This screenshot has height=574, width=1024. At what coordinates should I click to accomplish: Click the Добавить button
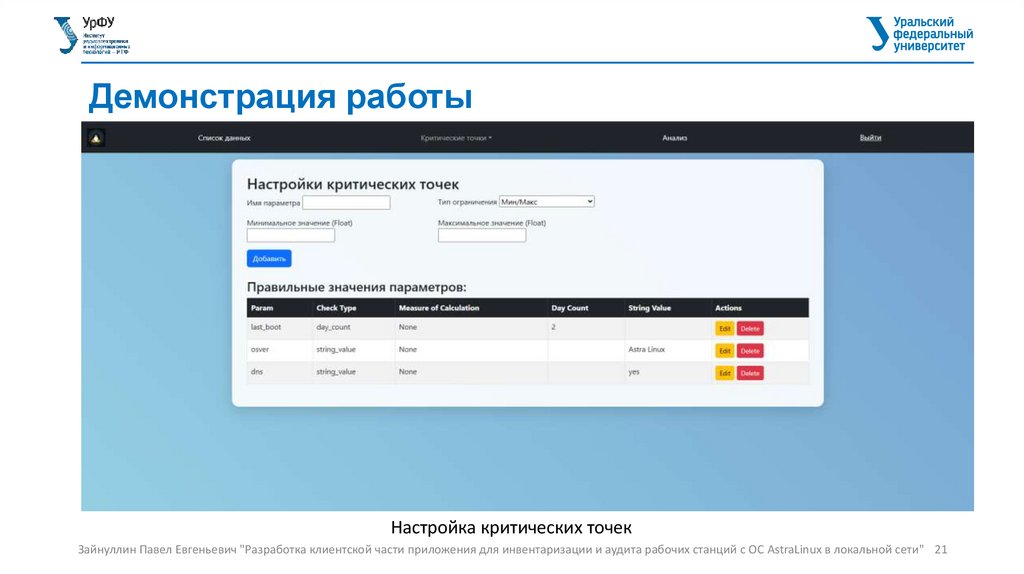pyautogui.click(x=269, y=259)
